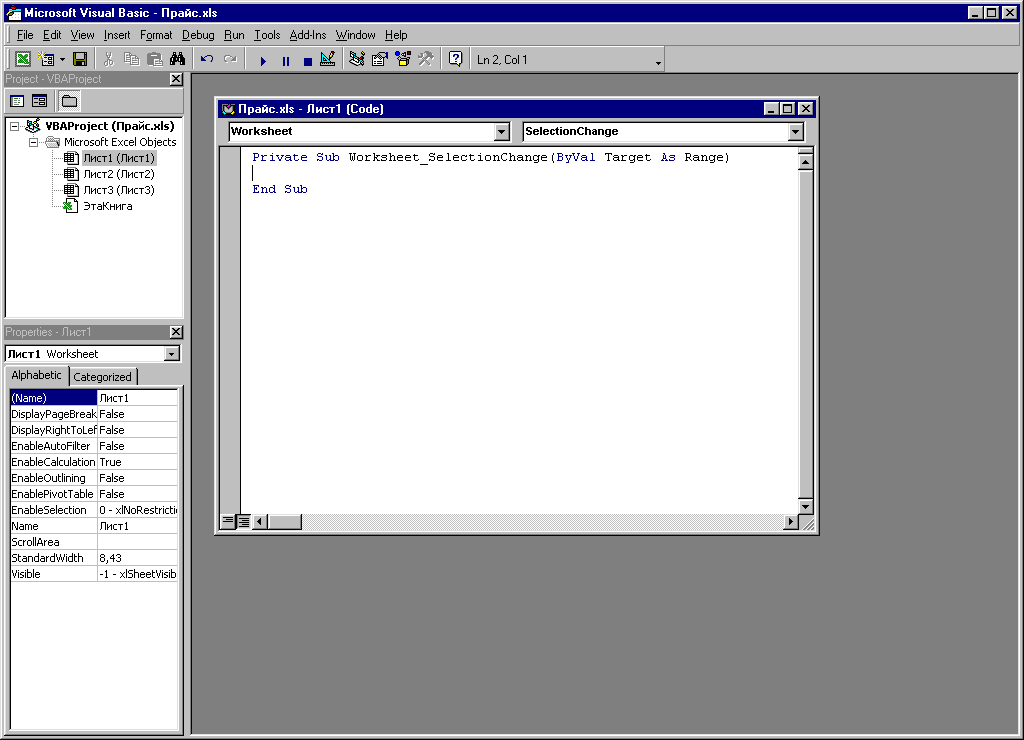Viewport: 1024px width, 740px height.
Task: Click the EnableCalculation True value
Action: click(x=137, y=462)
